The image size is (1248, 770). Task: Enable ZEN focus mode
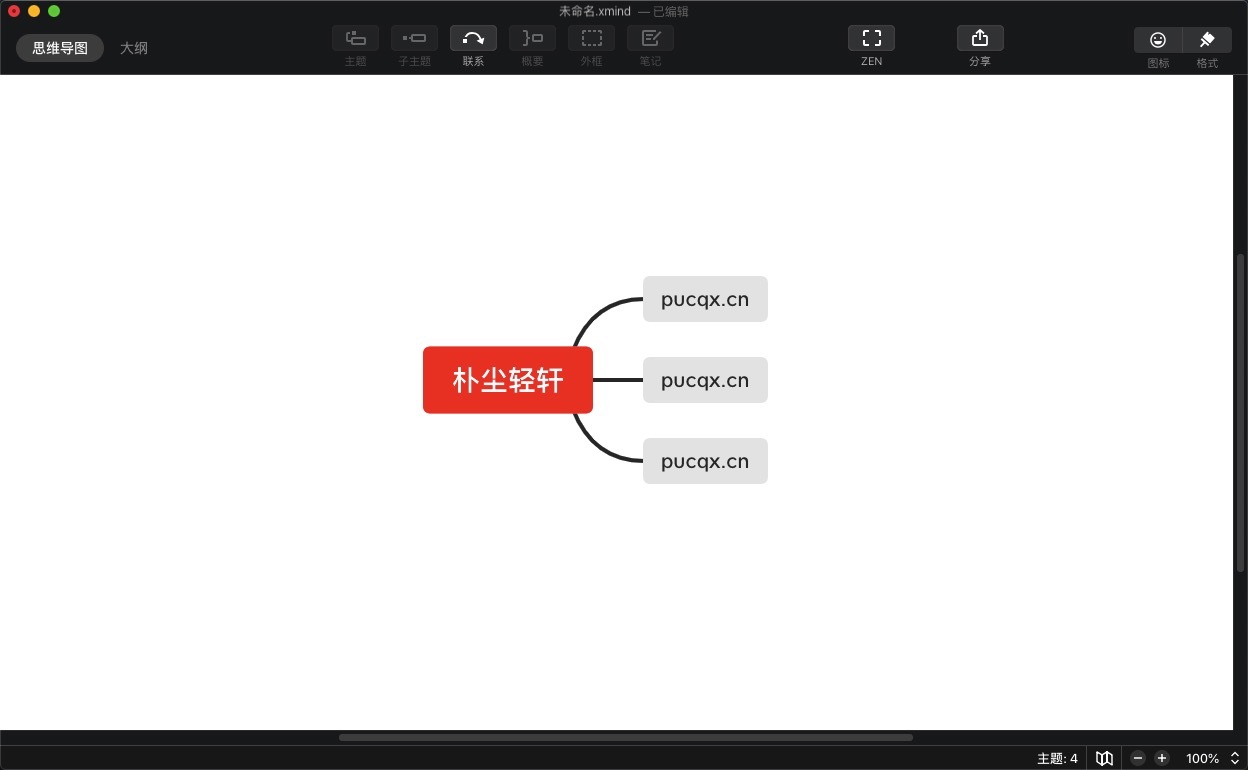click(x=871, y=40)
